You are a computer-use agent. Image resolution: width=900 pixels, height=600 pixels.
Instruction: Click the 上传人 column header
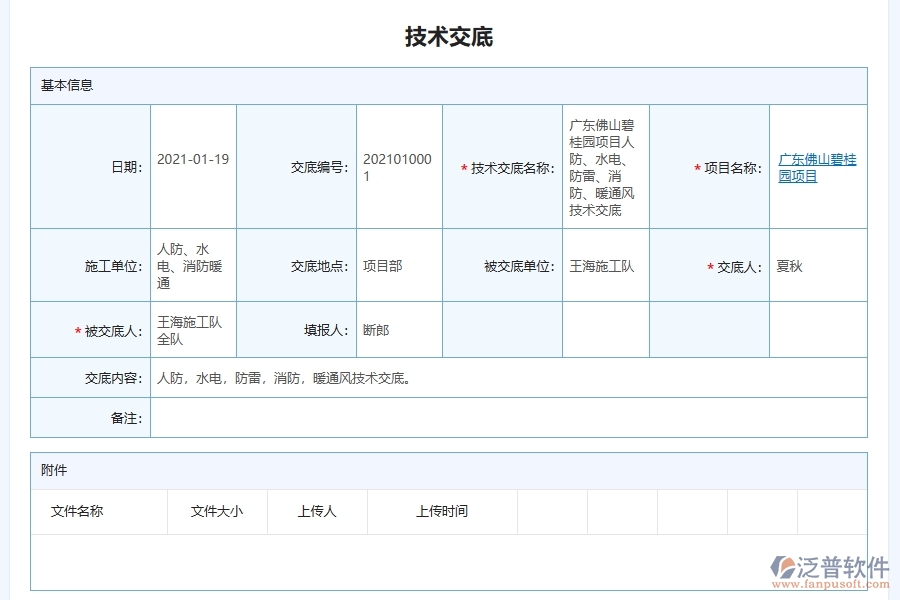click(x=316, y=511)
